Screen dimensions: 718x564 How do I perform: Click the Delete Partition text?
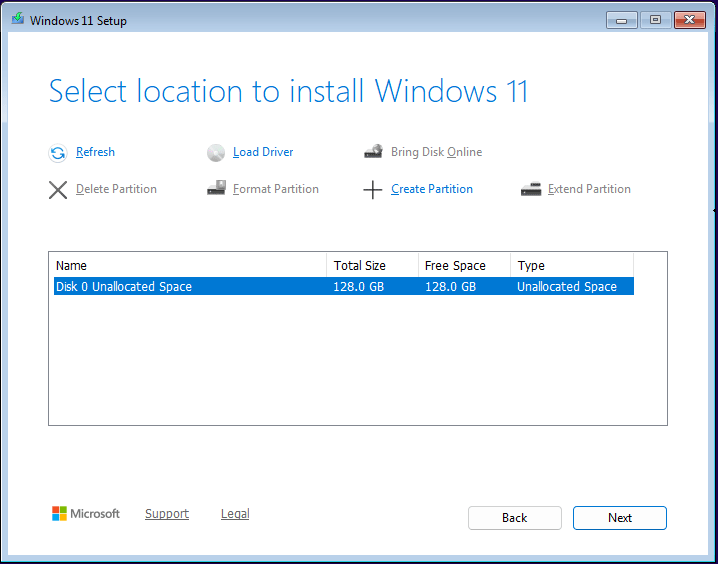coord(116,189)
